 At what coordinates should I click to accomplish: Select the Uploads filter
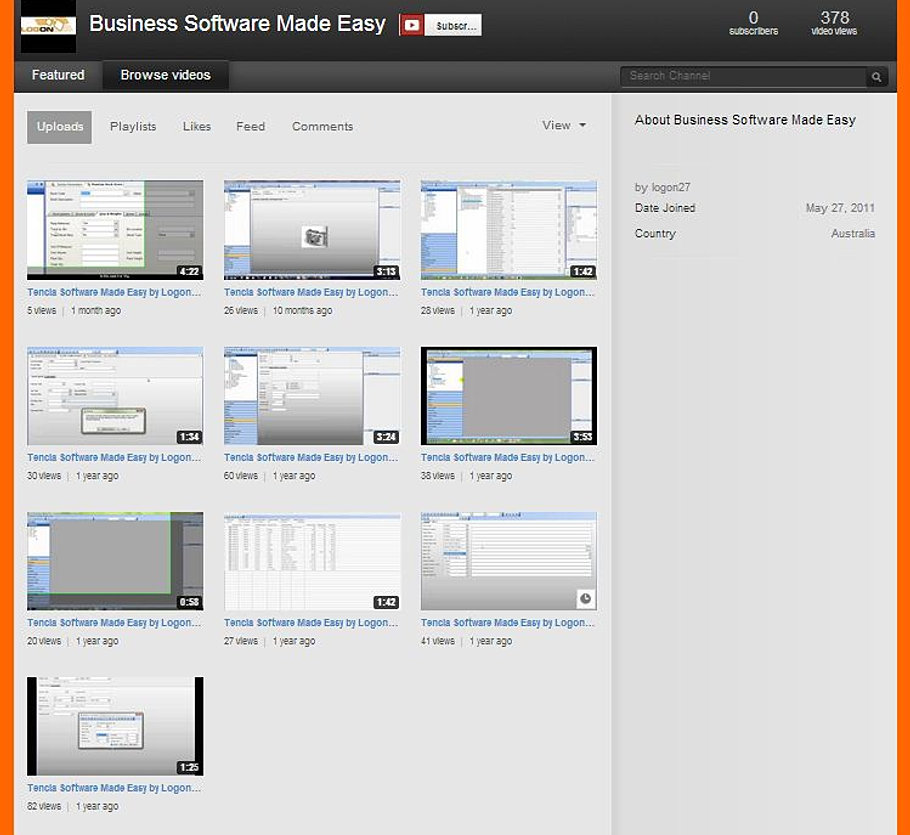tap(59, 126)
